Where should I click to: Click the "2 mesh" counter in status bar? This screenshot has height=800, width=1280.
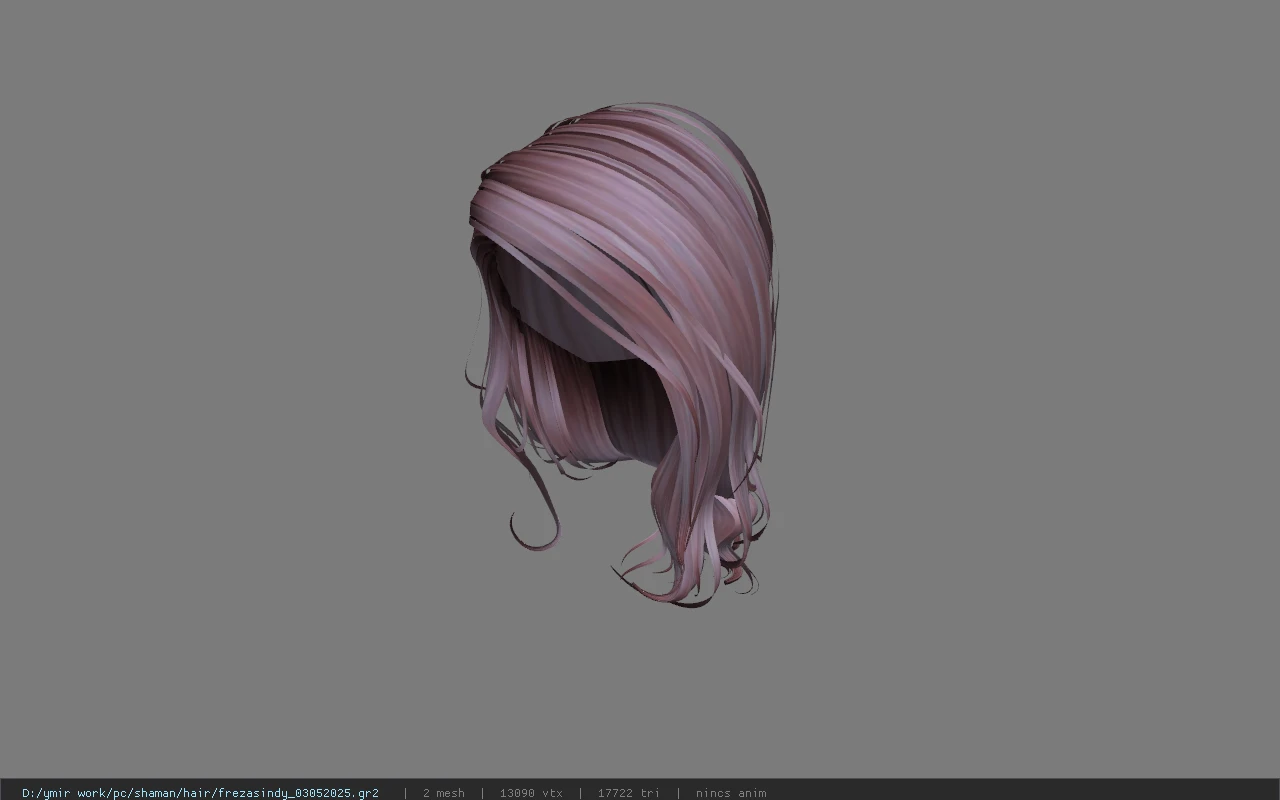coord(443,793)
